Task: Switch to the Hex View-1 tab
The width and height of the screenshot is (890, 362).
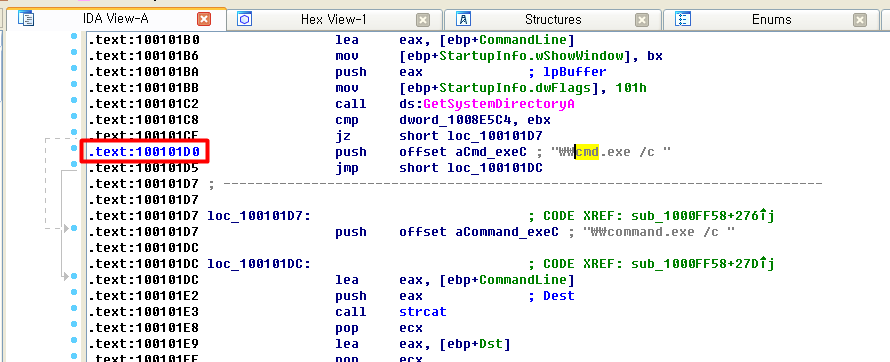Action: [334, 19]
